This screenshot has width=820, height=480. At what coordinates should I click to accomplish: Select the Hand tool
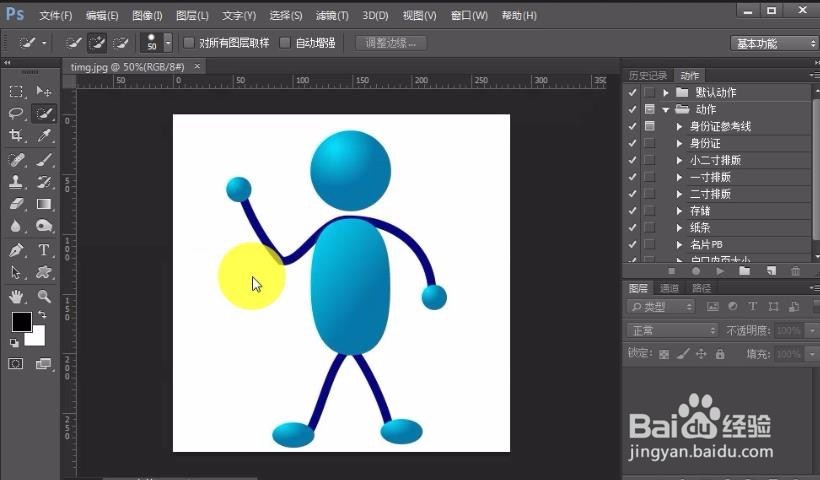pyautogui.click(x=16, y=296)
